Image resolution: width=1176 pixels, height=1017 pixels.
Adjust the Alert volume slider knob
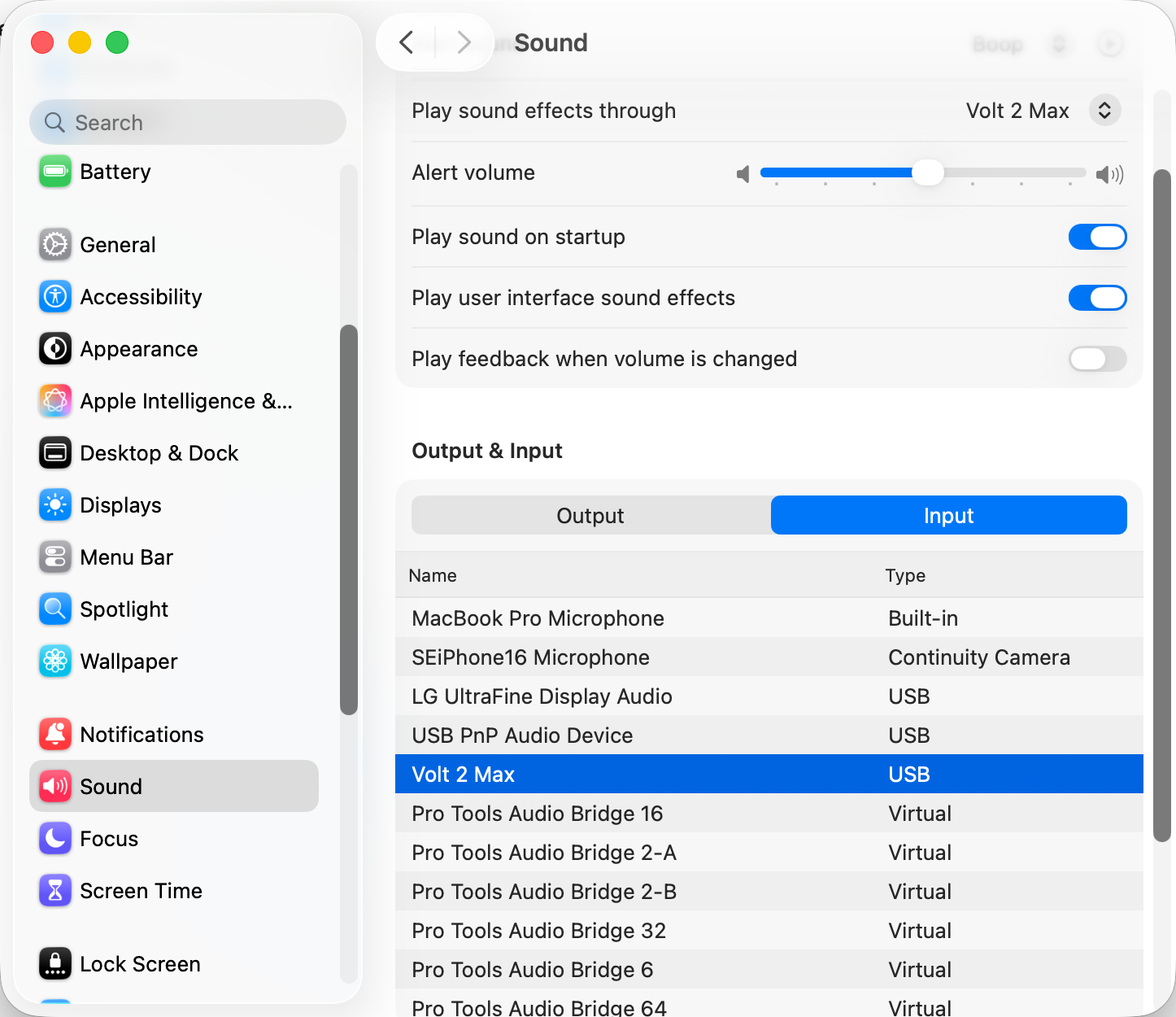pos(927,172)
